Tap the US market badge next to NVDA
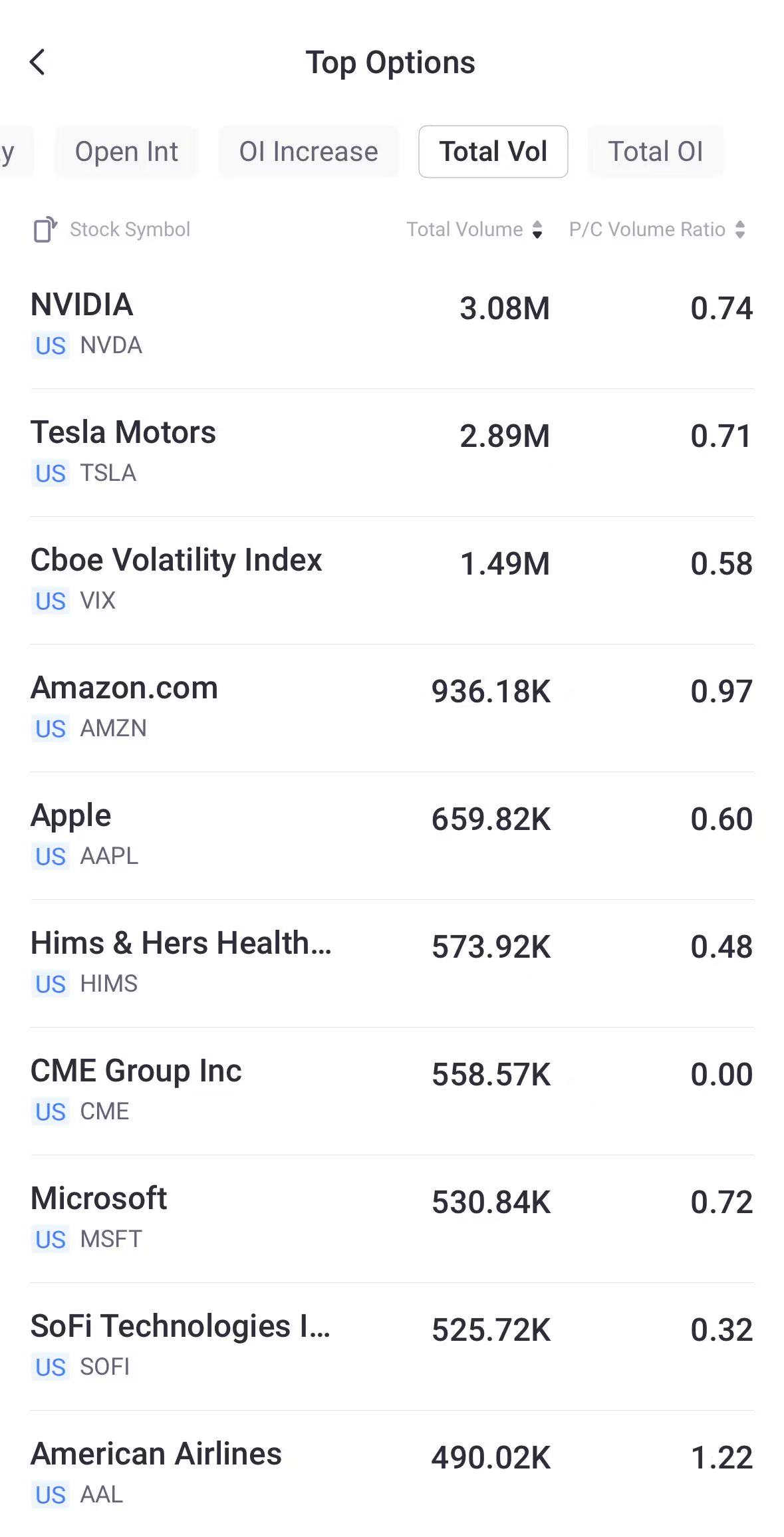The height and width of the screenshot is (1537, 784). 51,346
